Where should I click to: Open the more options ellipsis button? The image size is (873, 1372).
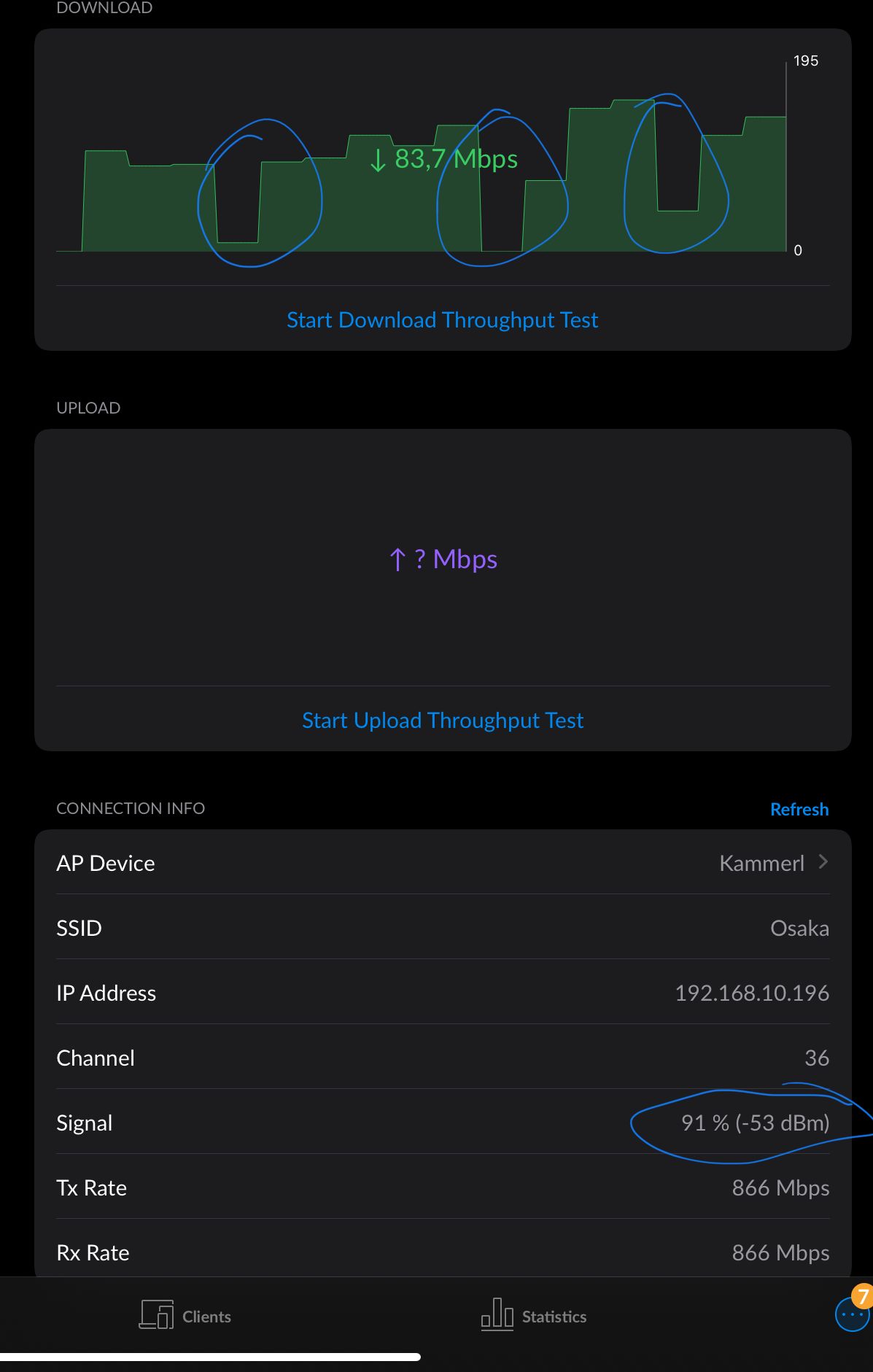(x=852, y=1314)
